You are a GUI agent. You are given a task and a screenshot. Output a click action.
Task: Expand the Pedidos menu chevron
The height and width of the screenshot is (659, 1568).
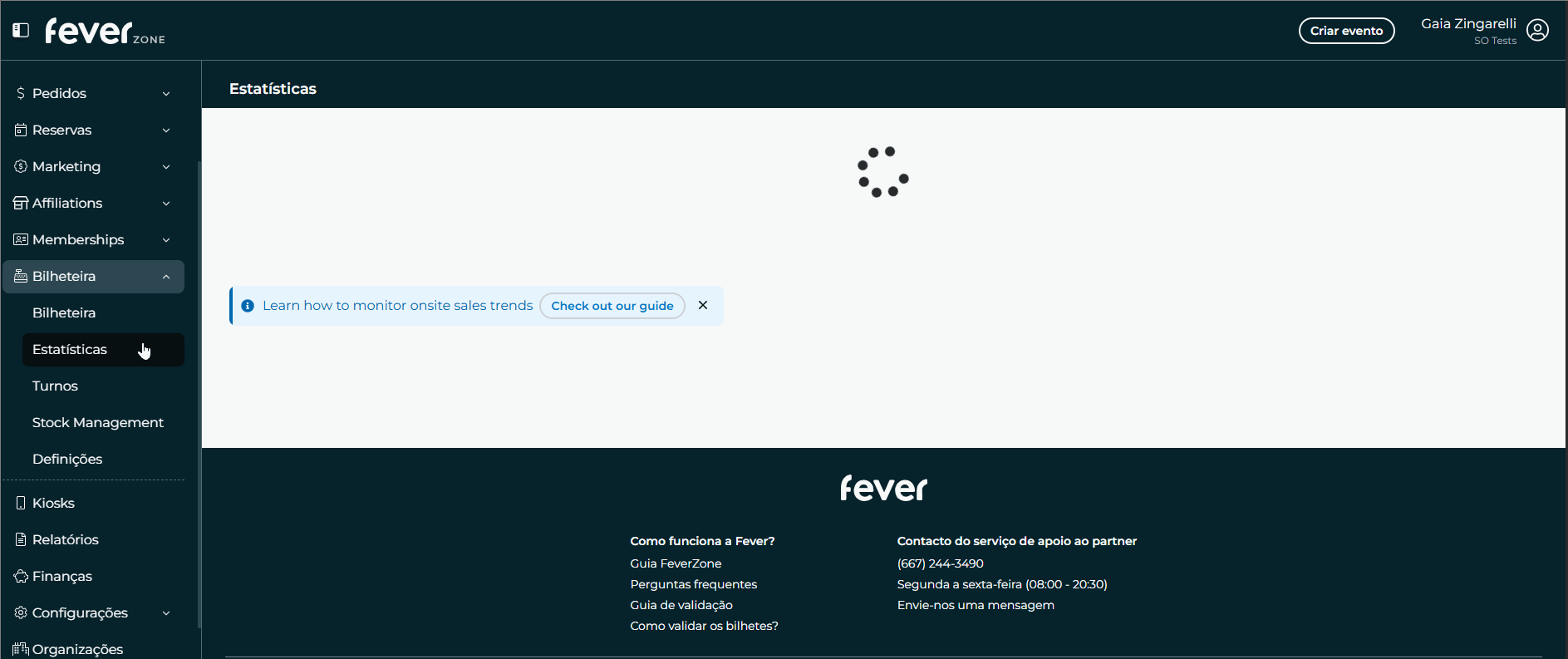166,94
